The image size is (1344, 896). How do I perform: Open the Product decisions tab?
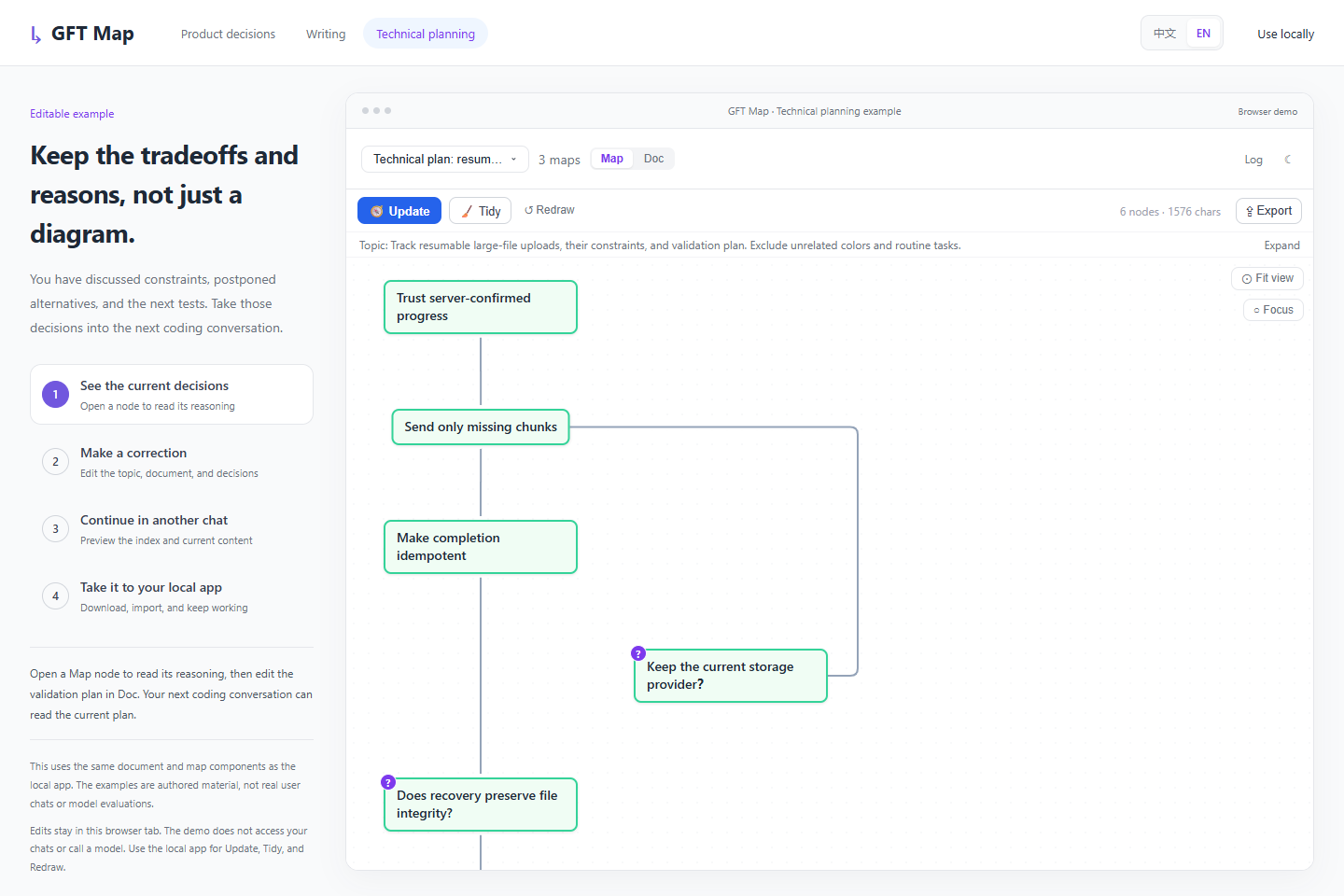(x=228, y=34)
